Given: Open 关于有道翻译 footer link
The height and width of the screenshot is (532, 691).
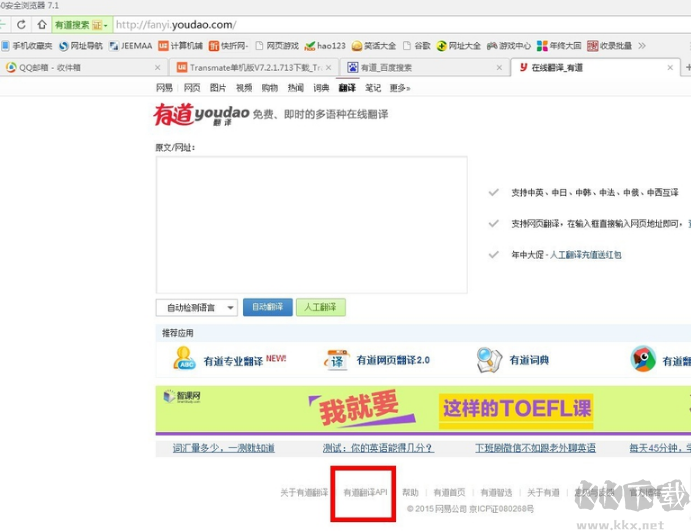Looking at the screenshot, I should [305, 492].
